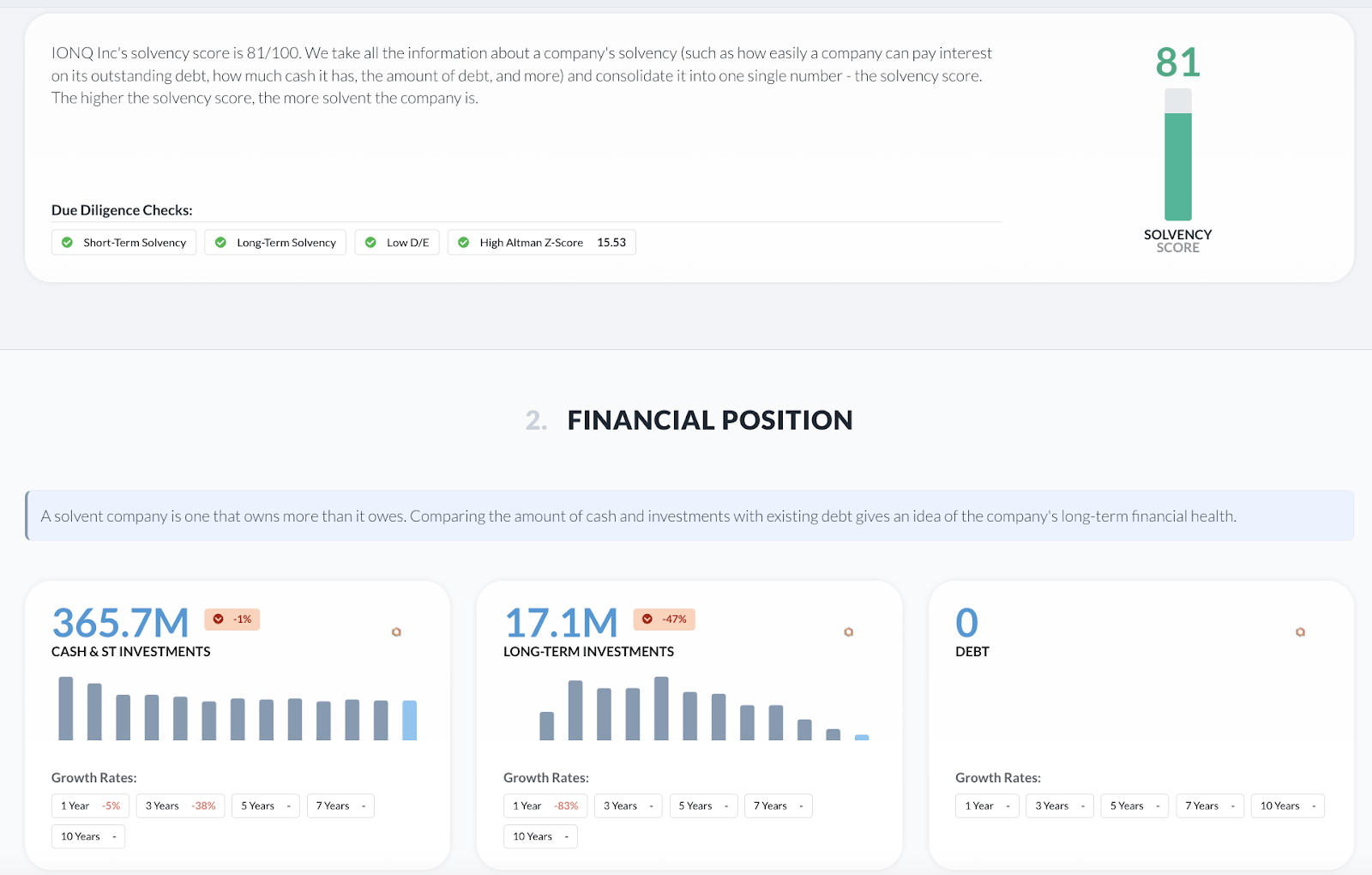
Task: Open the 10 Years growth rate under Long-Term Investments
Action: click(540, 836)
